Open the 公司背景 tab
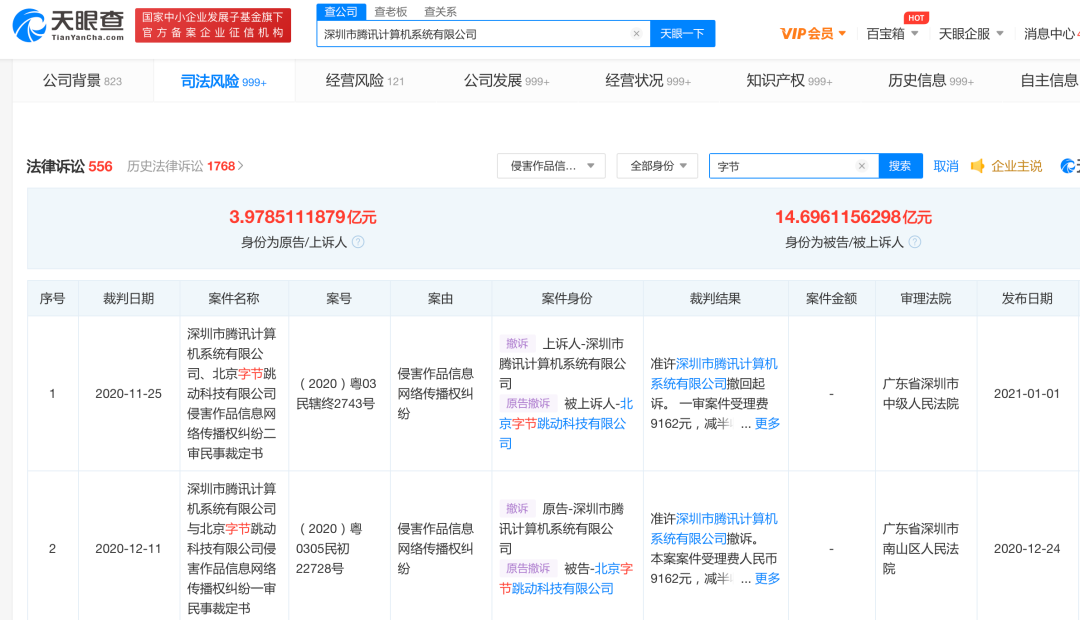The height and width of the screenshot is (620, 1080). (x=83, y=81)
